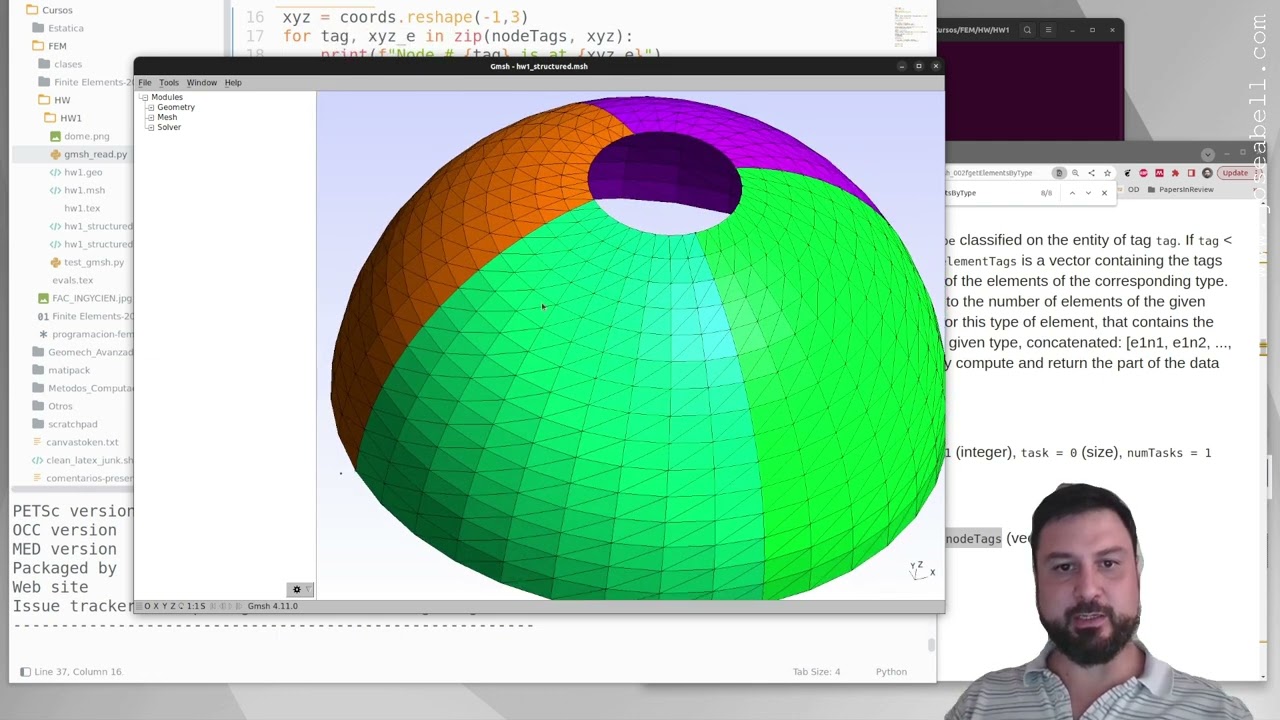The width and height of the screenshot is (1280, 720).
Task: Open evals.tex in sidebar
Action: point(72,280)
